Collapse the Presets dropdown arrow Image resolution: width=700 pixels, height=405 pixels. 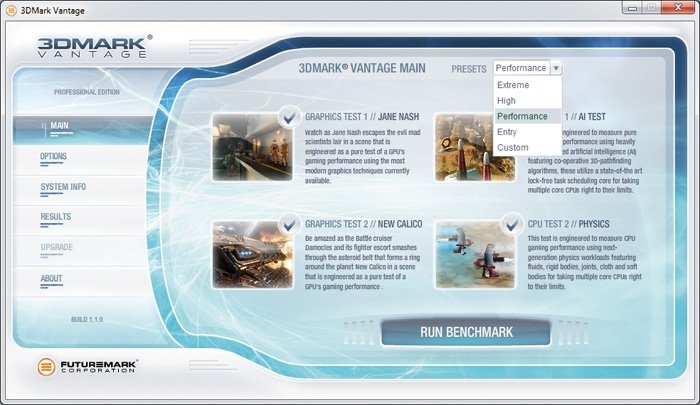pos(556,68)
